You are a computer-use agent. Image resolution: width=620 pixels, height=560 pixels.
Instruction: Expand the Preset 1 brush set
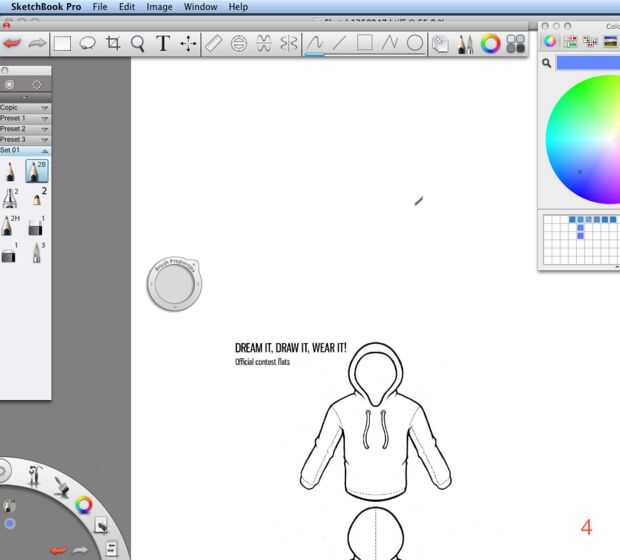pos(25,118)
